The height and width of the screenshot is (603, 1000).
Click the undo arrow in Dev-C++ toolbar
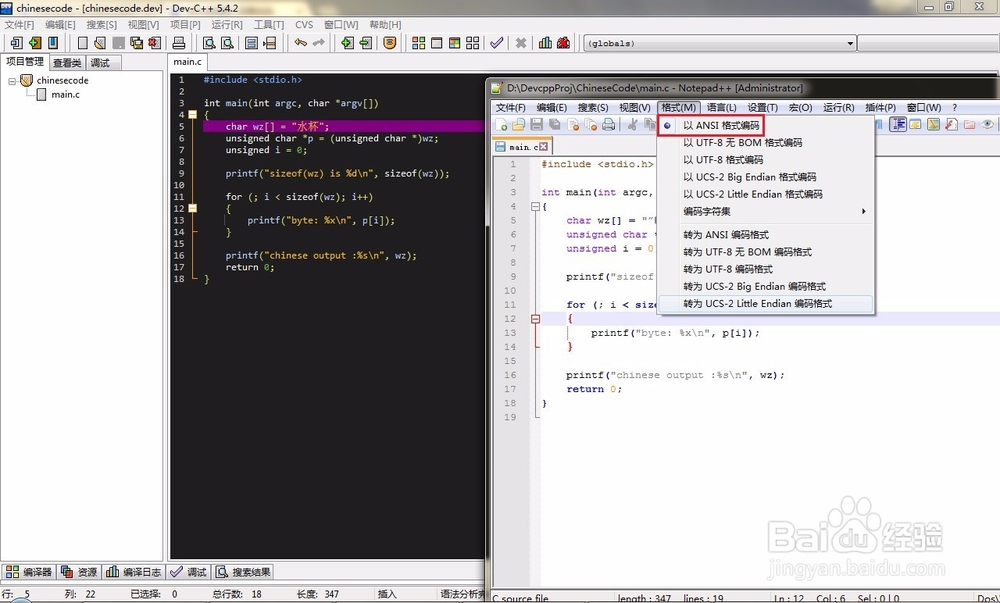[x=300, y=43]
